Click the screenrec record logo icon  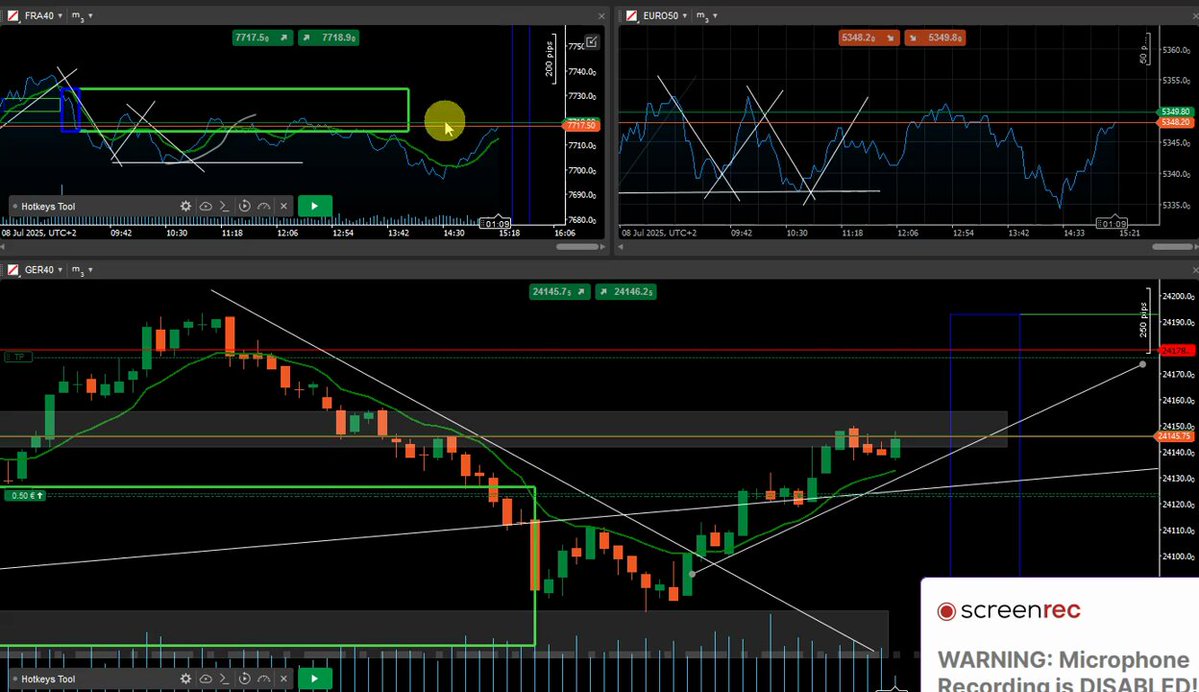click(947, 611)
